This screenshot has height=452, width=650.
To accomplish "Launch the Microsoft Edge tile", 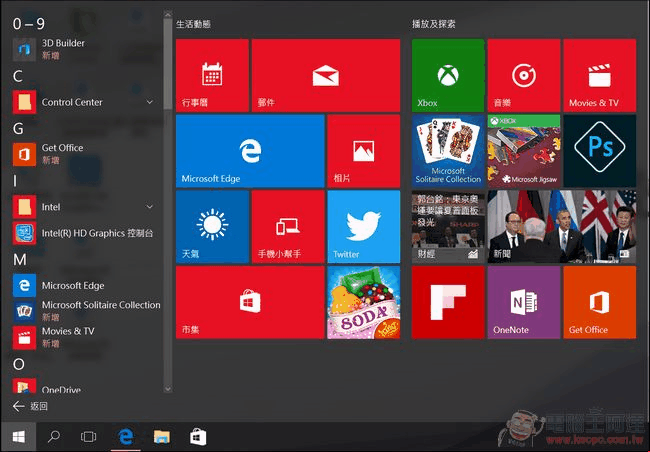I will click(250, 151).
